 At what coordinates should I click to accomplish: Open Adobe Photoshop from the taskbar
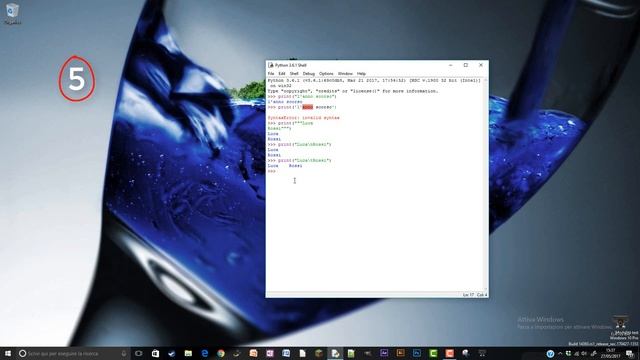point(417,353)
